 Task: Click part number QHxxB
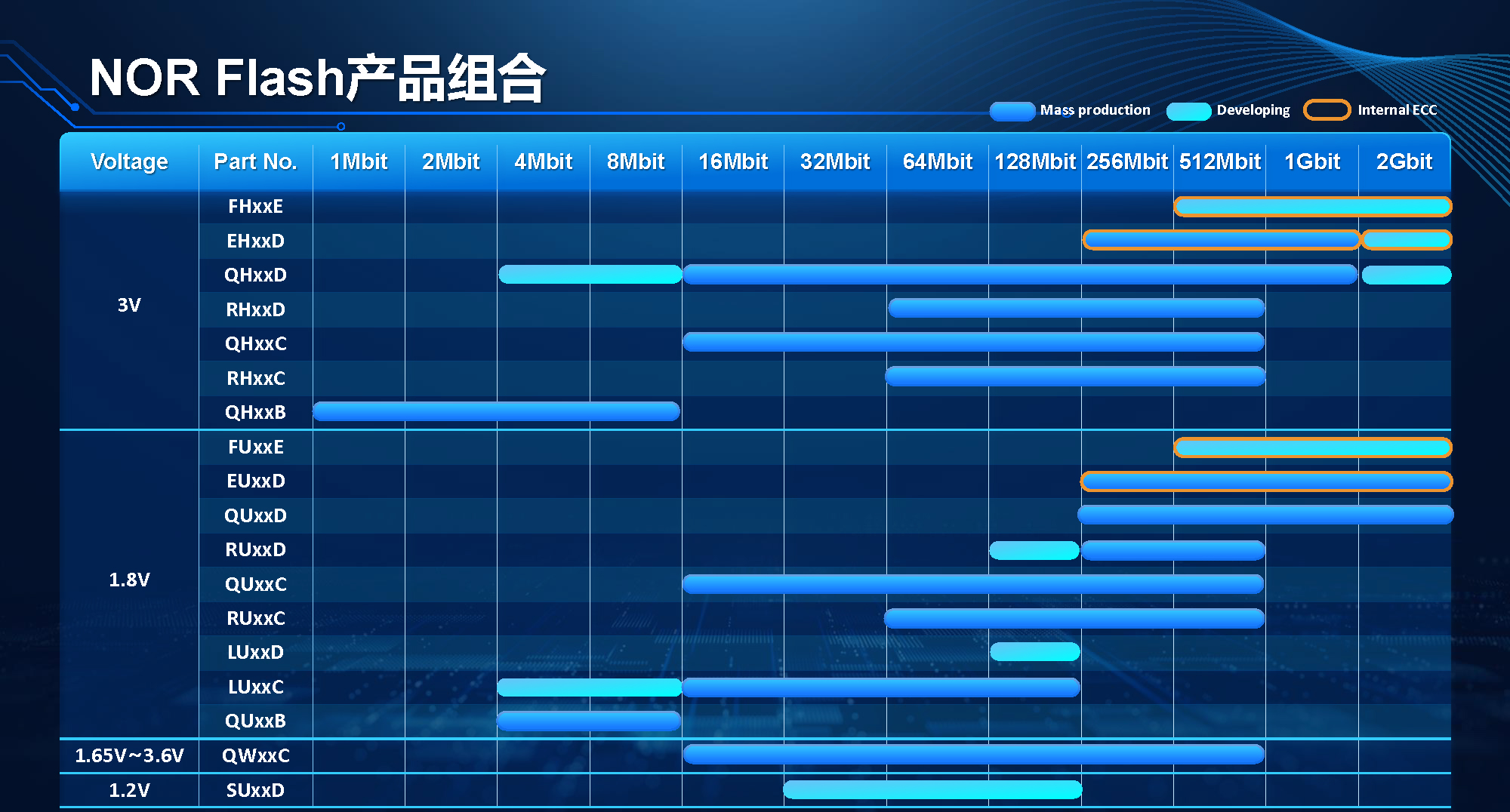(x=255, y=412)
